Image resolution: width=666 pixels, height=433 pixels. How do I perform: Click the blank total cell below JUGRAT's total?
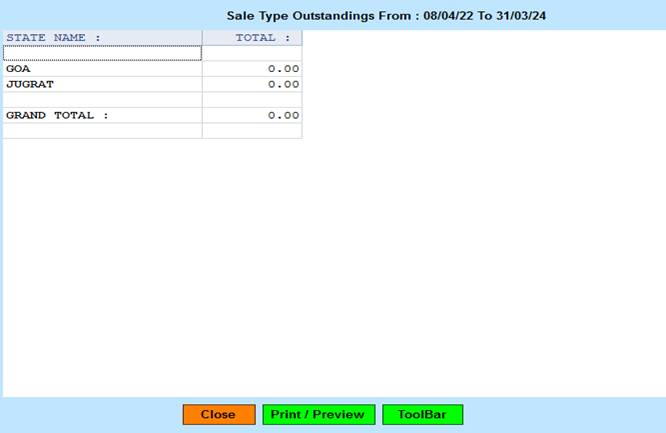252,100
